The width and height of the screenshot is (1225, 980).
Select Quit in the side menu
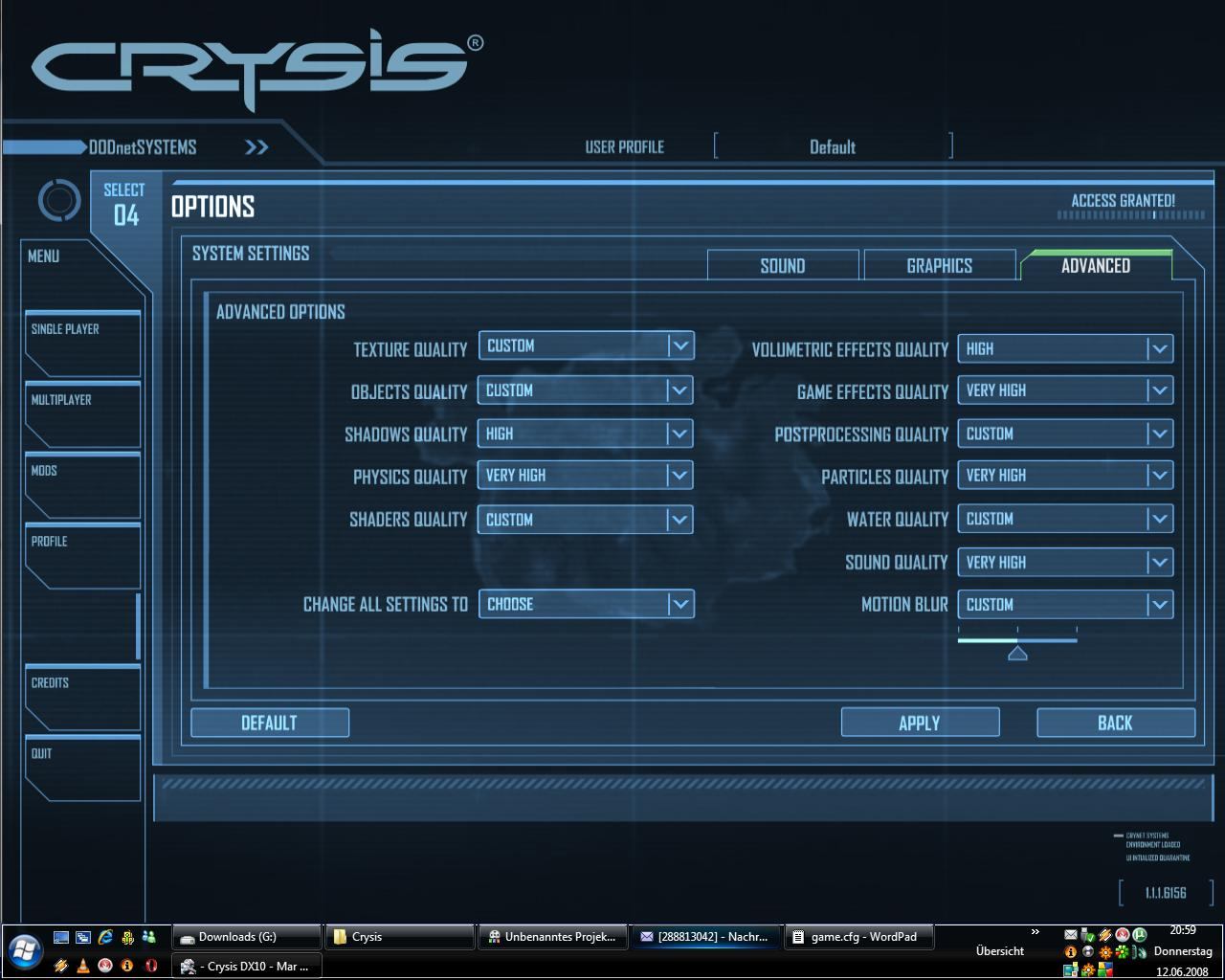pyautogui.click(x=82, y=768)
